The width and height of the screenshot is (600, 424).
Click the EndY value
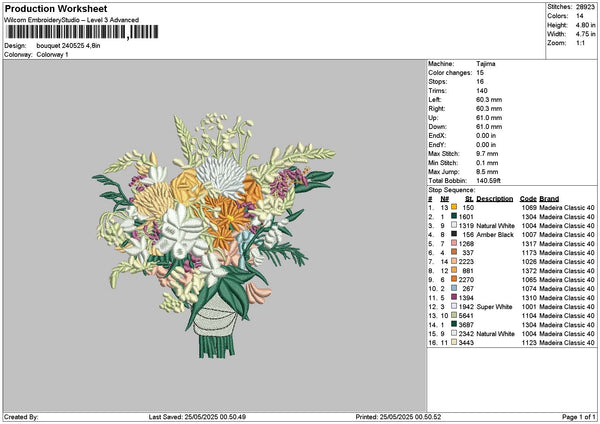(x=486, y=145)
